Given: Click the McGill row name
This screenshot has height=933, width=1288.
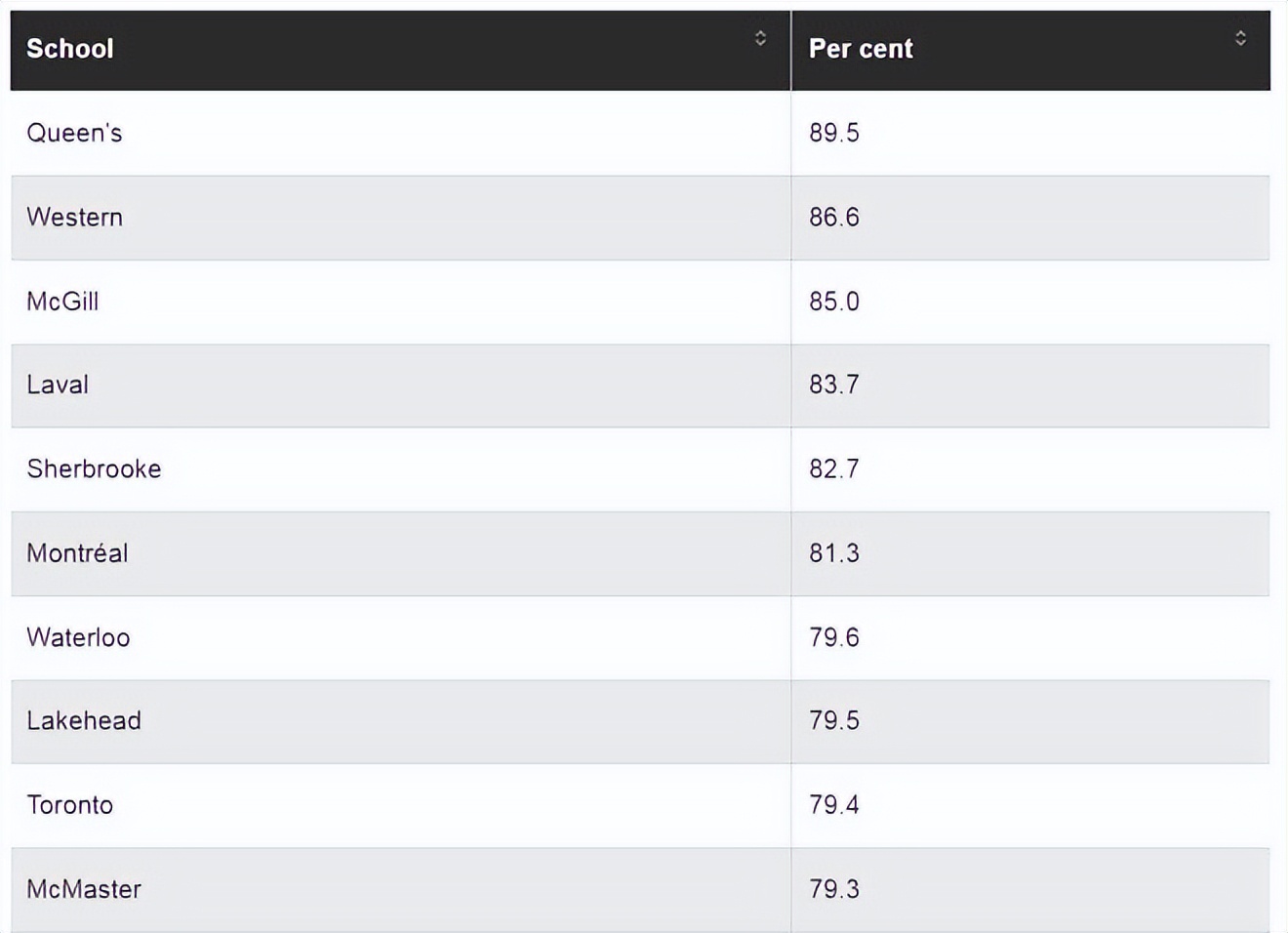Looking at the screenshot, I should [62, 302].
